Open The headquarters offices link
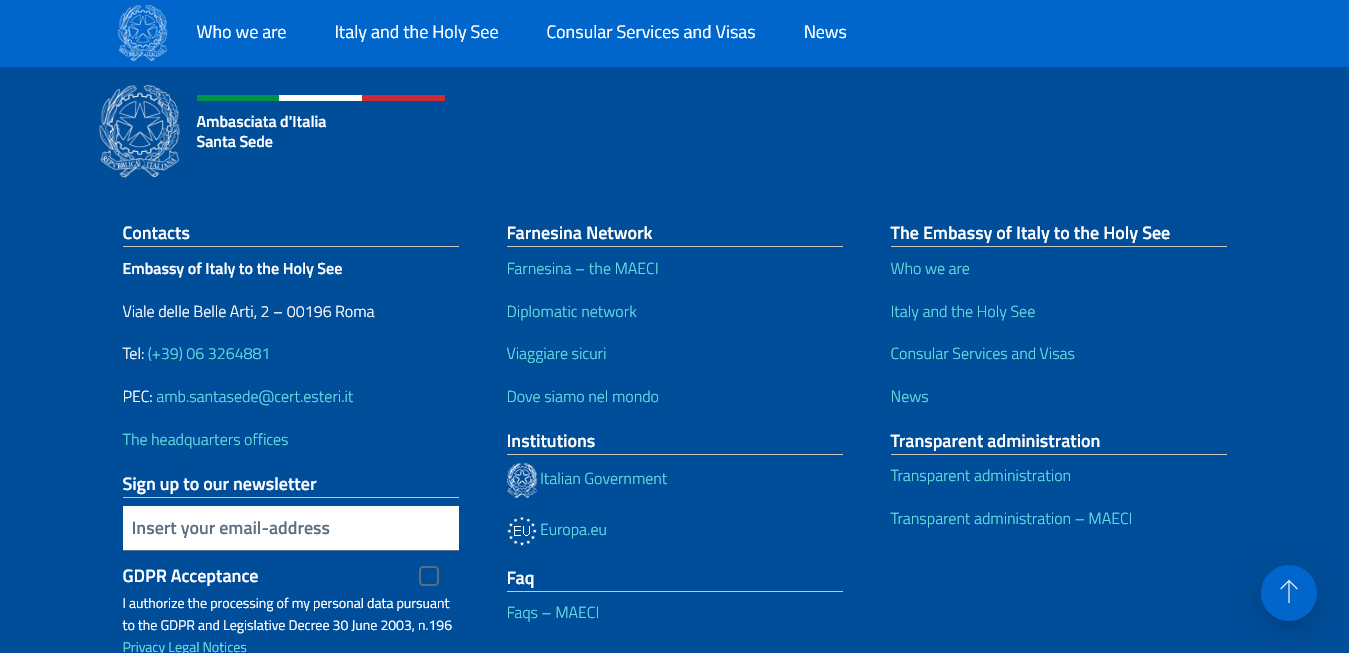 point(205,440)
